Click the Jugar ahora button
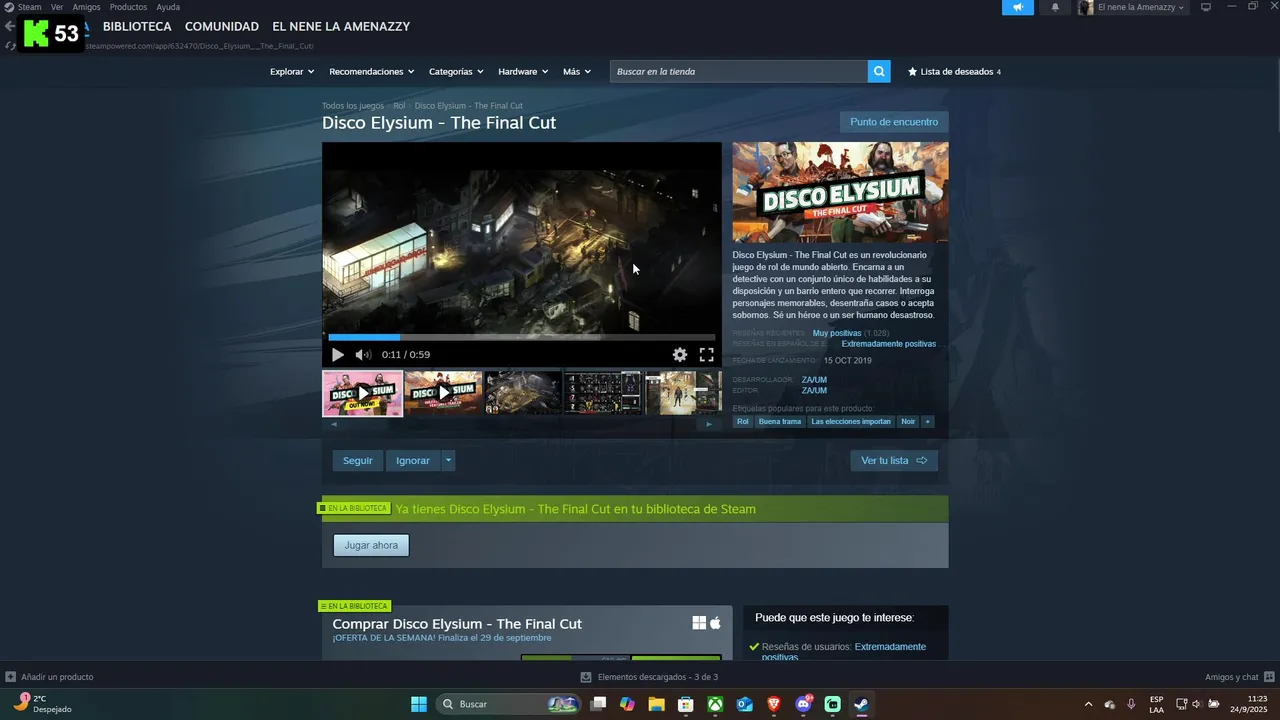The height and width of the screenshot is (720, 1280). pos(371,545)
